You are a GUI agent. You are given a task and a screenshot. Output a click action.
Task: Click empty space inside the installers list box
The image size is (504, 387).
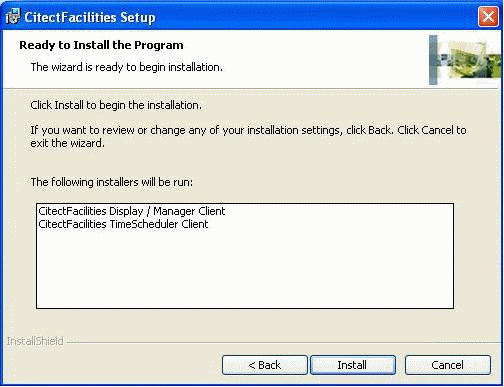click(x=245, y=270)
